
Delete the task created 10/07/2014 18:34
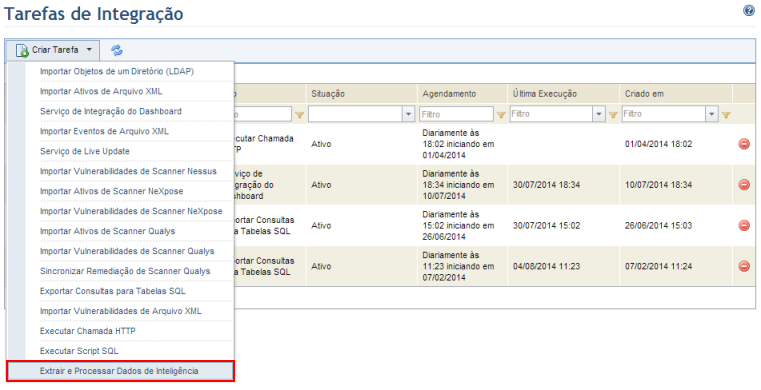744,184
